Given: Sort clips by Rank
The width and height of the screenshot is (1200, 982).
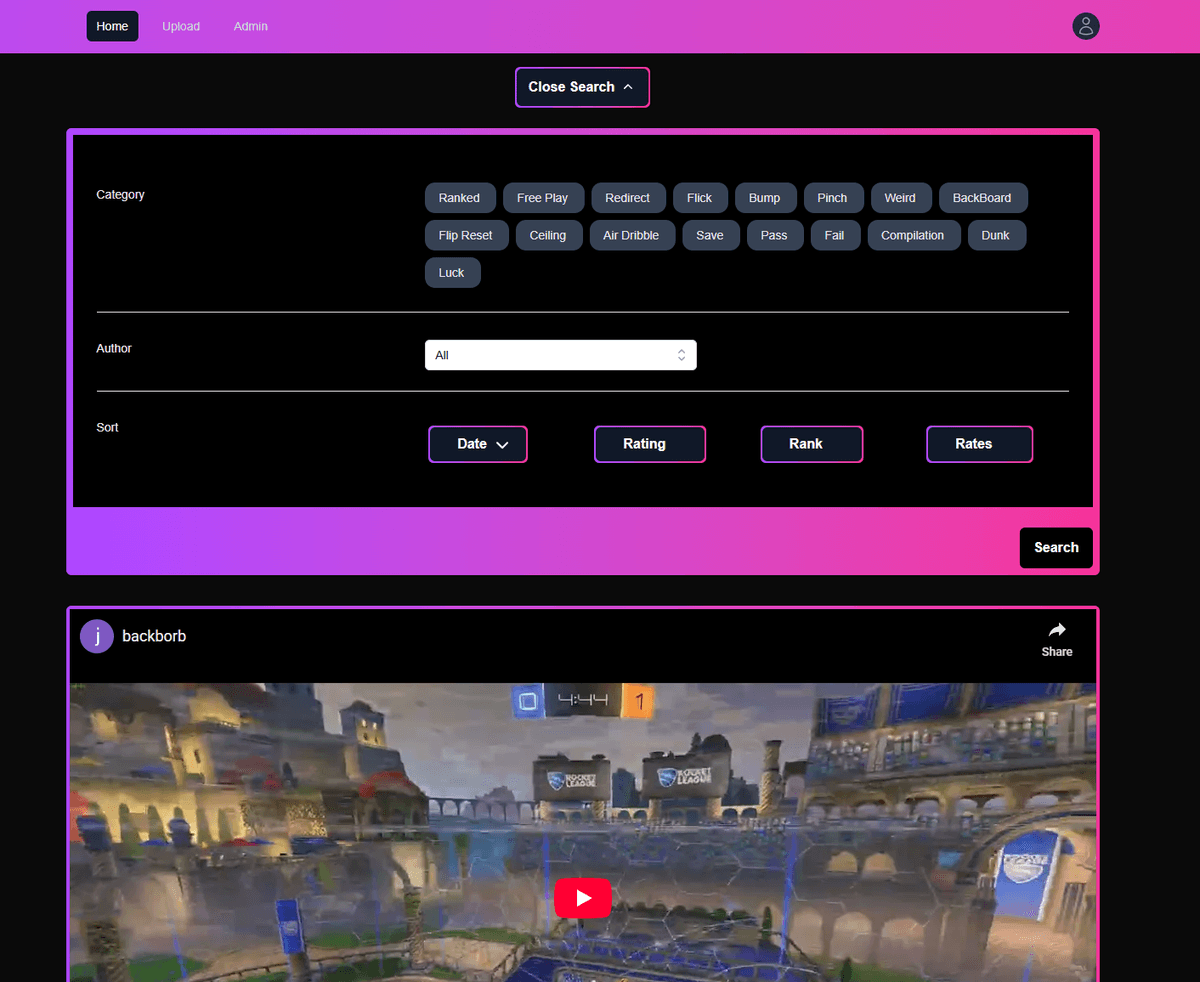Looking at the screenshot, I should [x=811, y=444].
